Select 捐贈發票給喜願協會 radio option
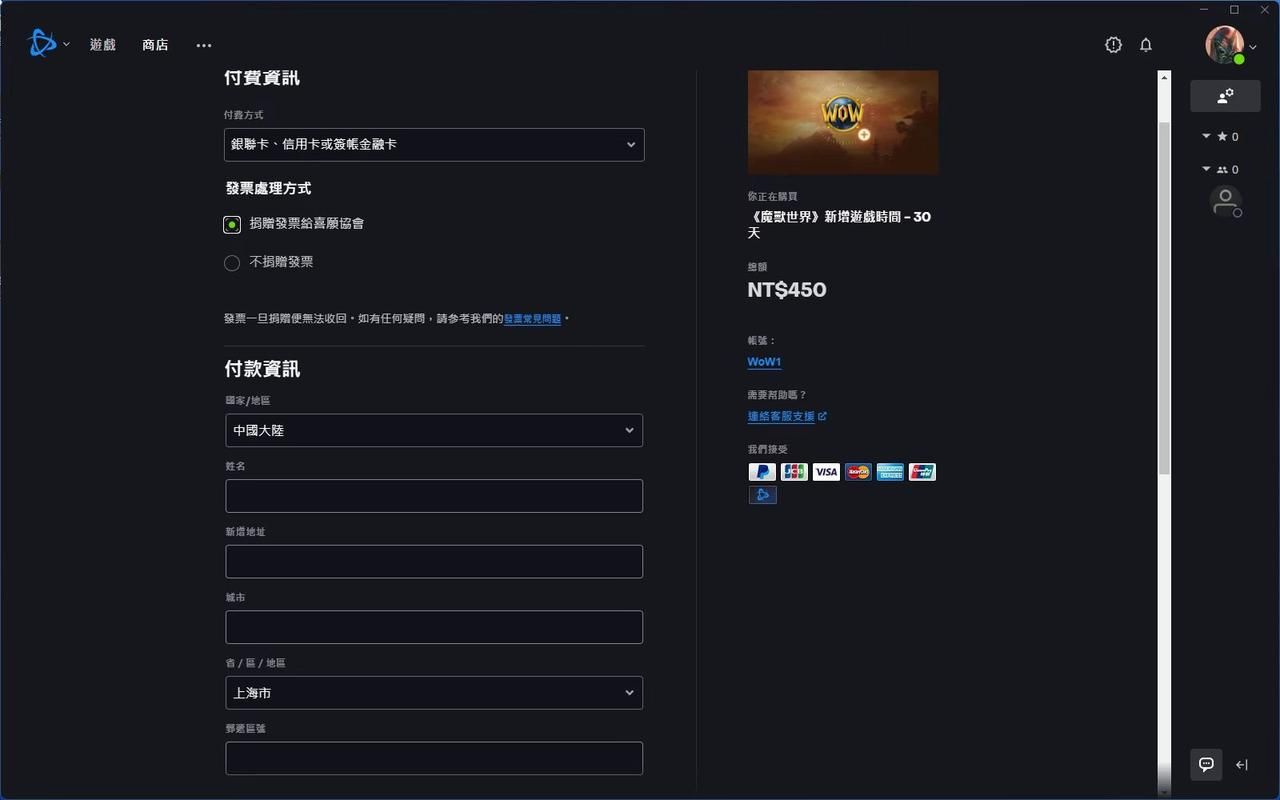This screenshot has height=800, width=1280. point(232,224)
